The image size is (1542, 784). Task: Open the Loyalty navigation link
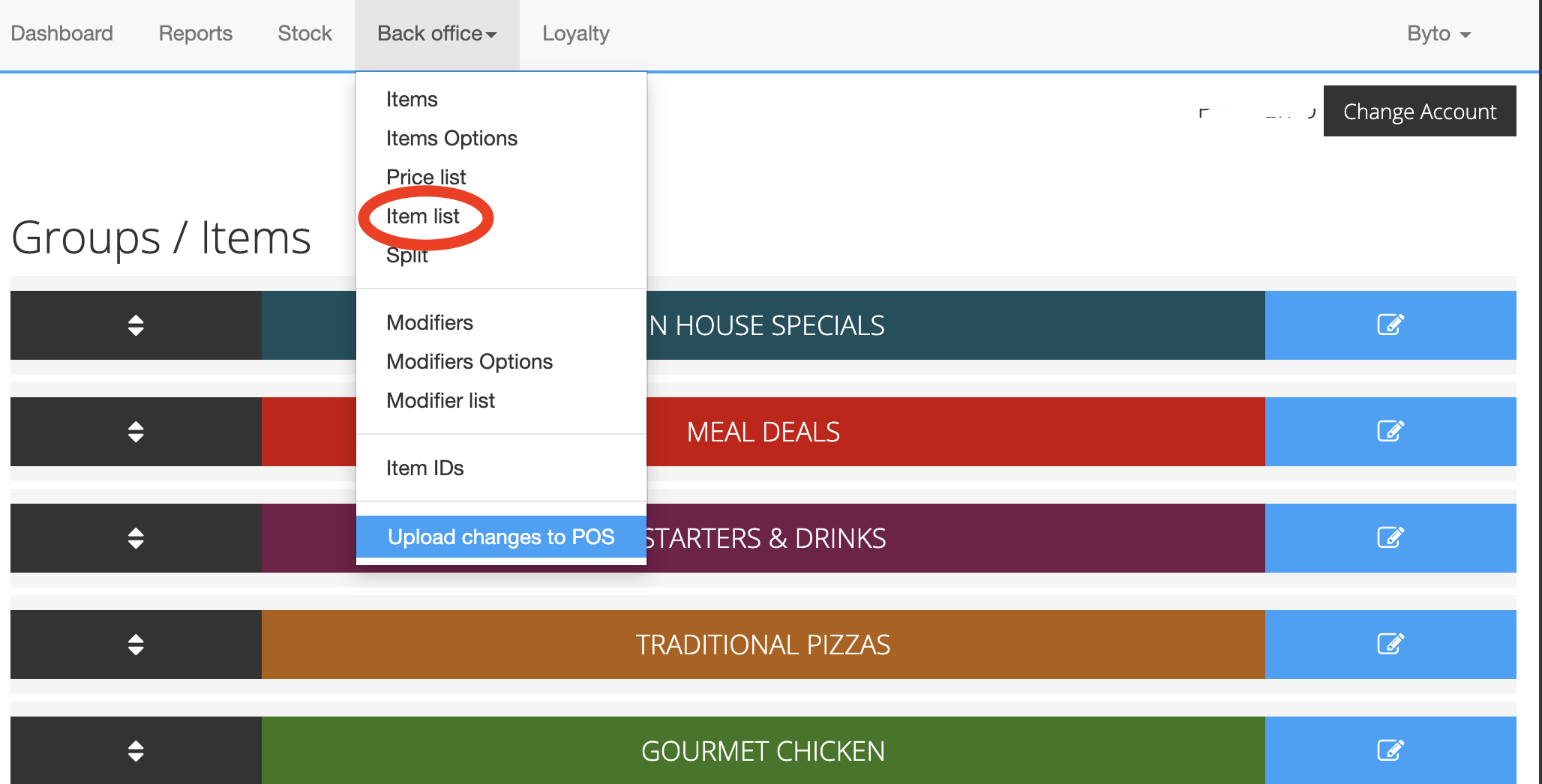click(x=575, y=34)
